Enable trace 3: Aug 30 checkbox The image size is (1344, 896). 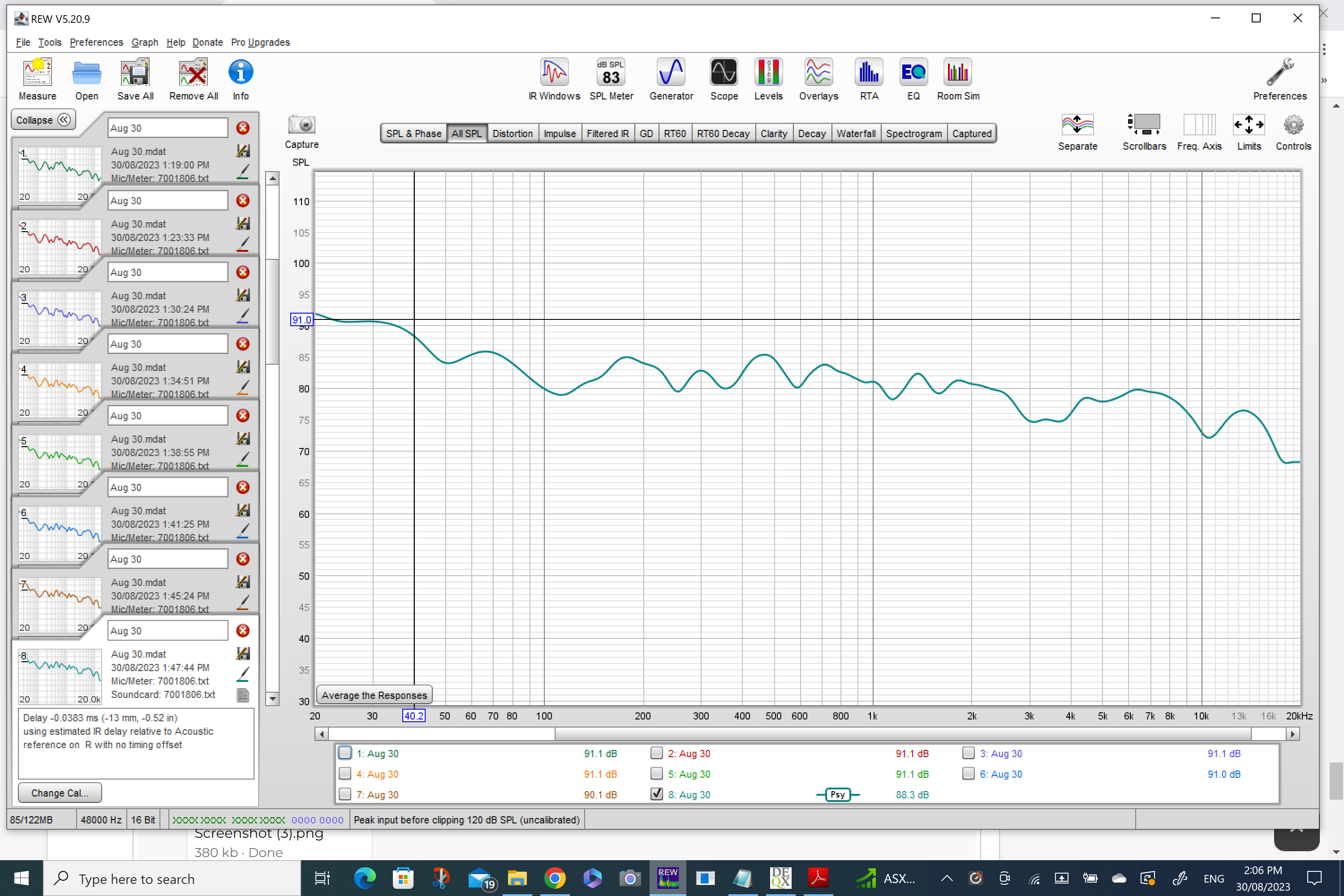coord(969,753)
